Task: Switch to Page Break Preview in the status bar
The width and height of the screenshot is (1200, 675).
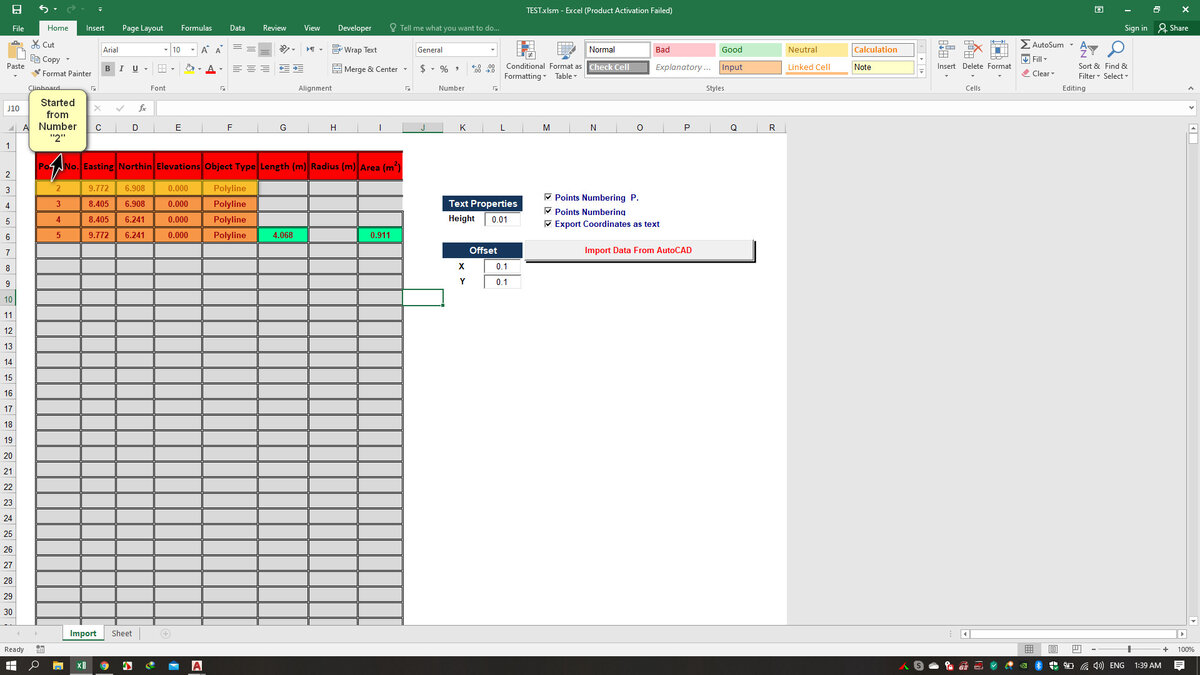Action: pyautogui.click(x=1075, y=649)
